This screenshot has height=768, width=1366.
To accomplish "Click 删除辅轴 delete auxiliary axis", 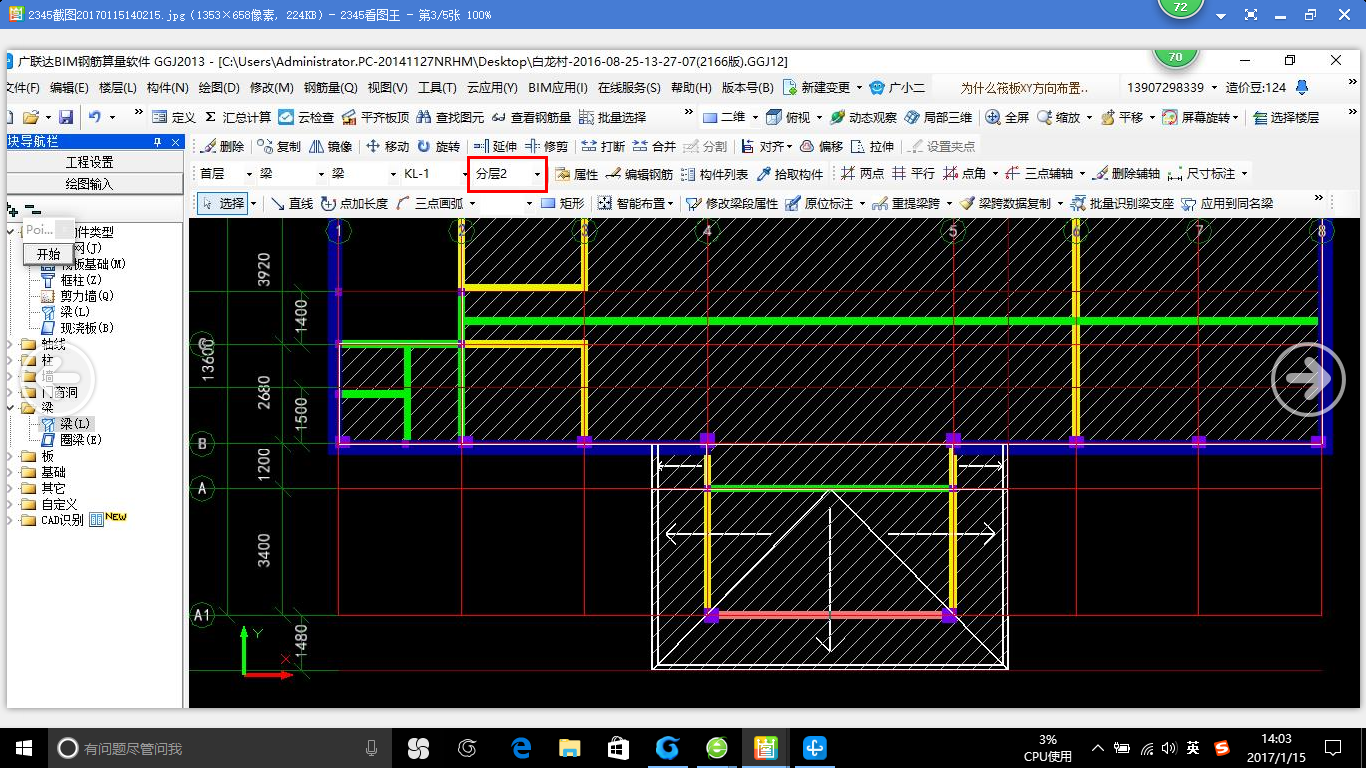I will point(1126,174).
